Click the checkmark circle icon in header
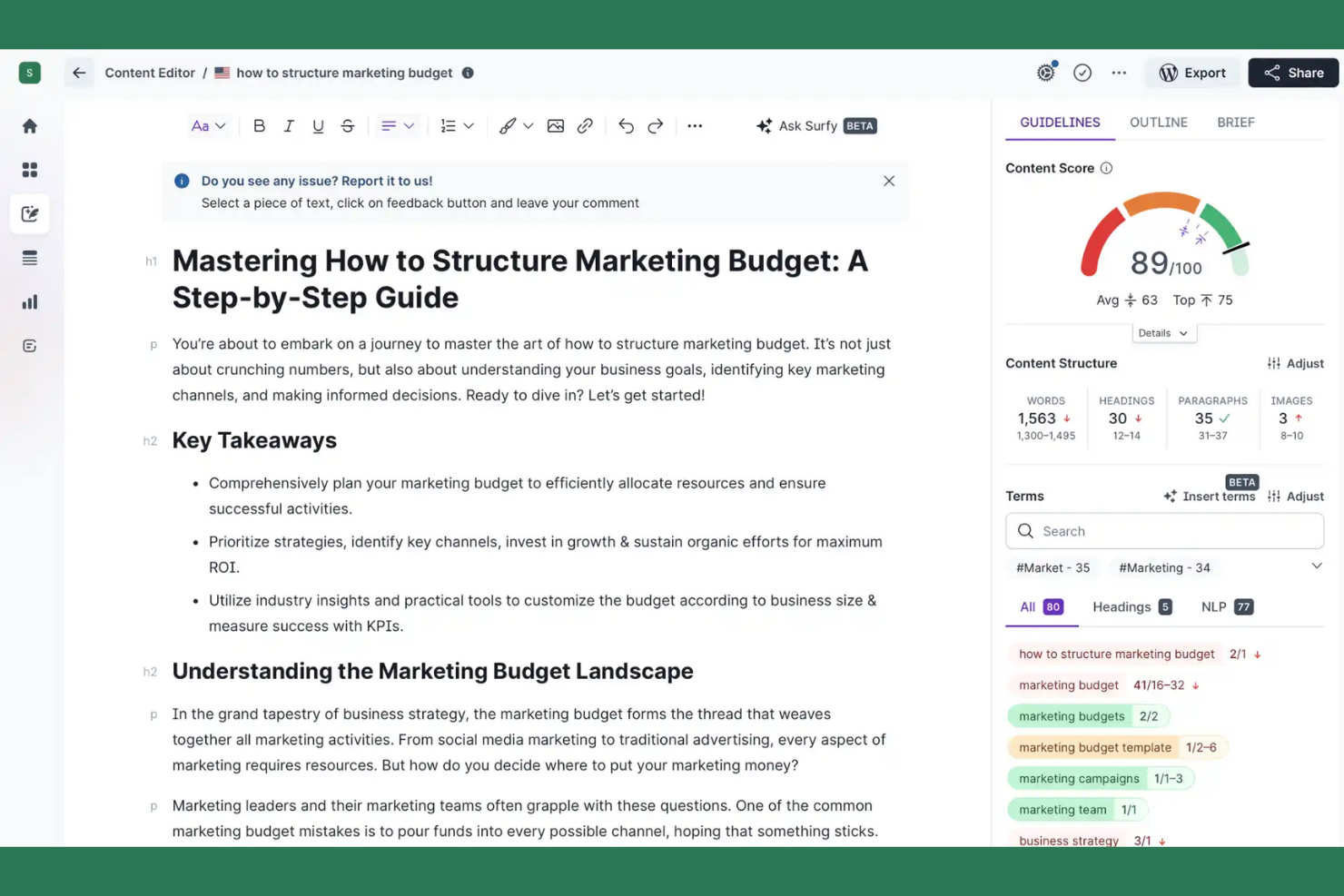The height and width of the screenshot is (896, 1344). click(x=1082, y=73)
